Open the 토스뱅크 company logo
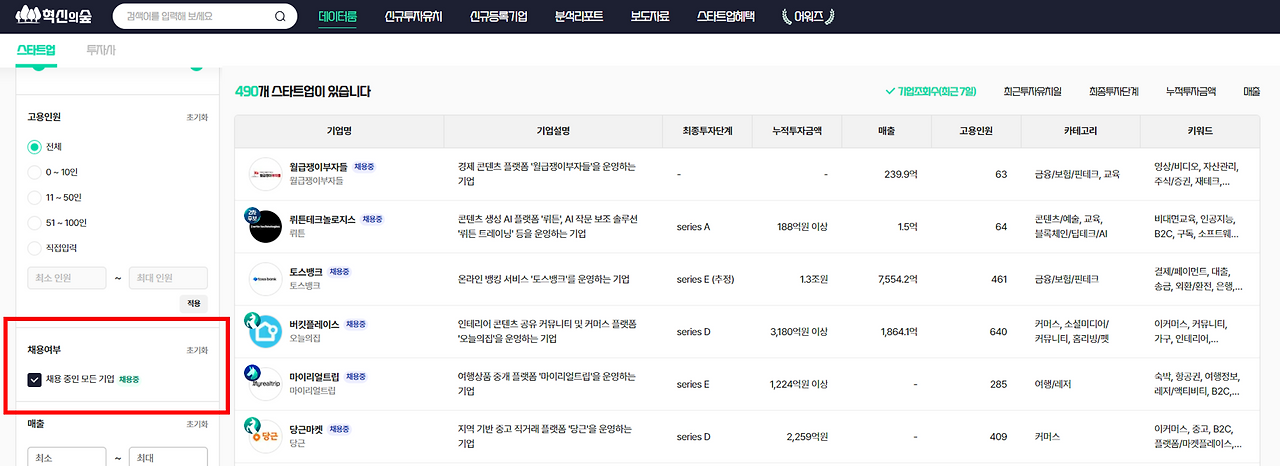 tap(265, 278)
